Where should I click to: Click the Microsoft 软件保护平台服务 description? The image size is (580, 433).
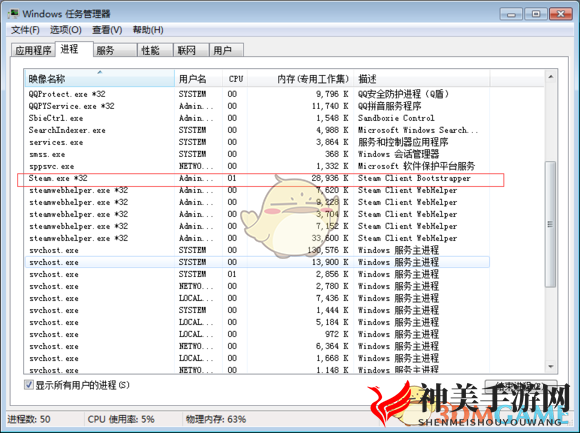(416, 166)
